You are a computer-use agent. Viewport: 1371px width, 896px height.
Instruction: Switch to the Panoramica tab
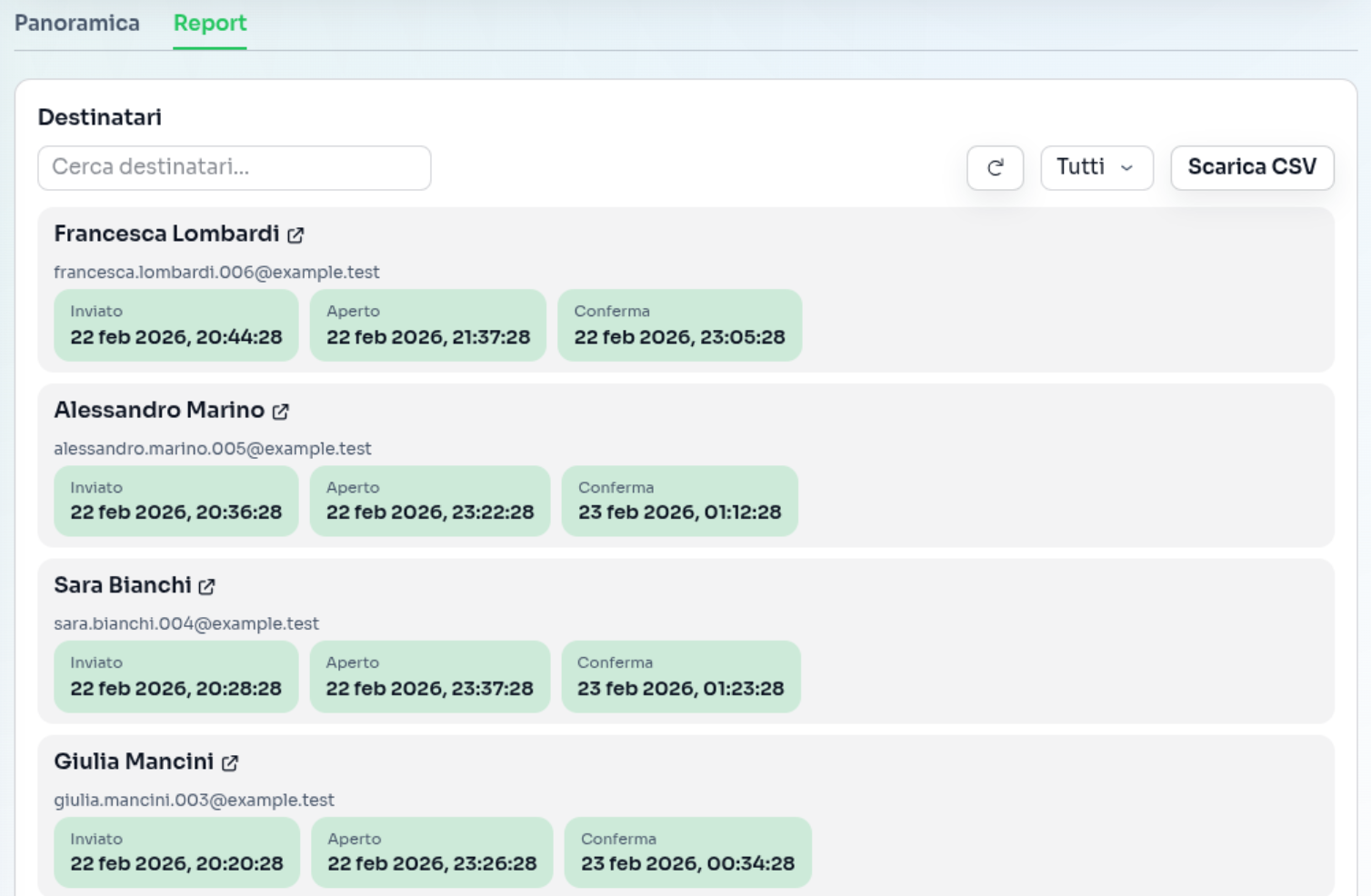pos(77,24)
